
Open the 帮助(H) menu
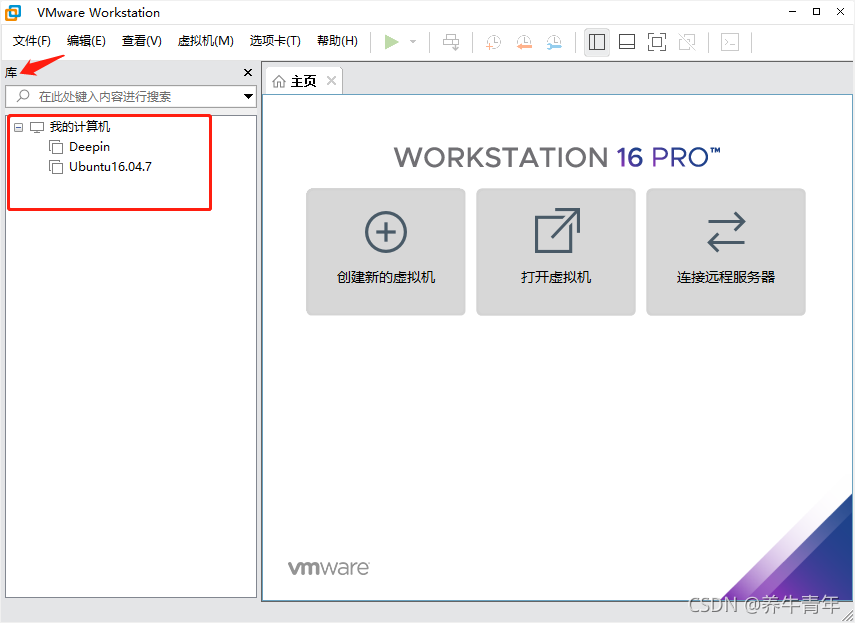coord(337,41)
